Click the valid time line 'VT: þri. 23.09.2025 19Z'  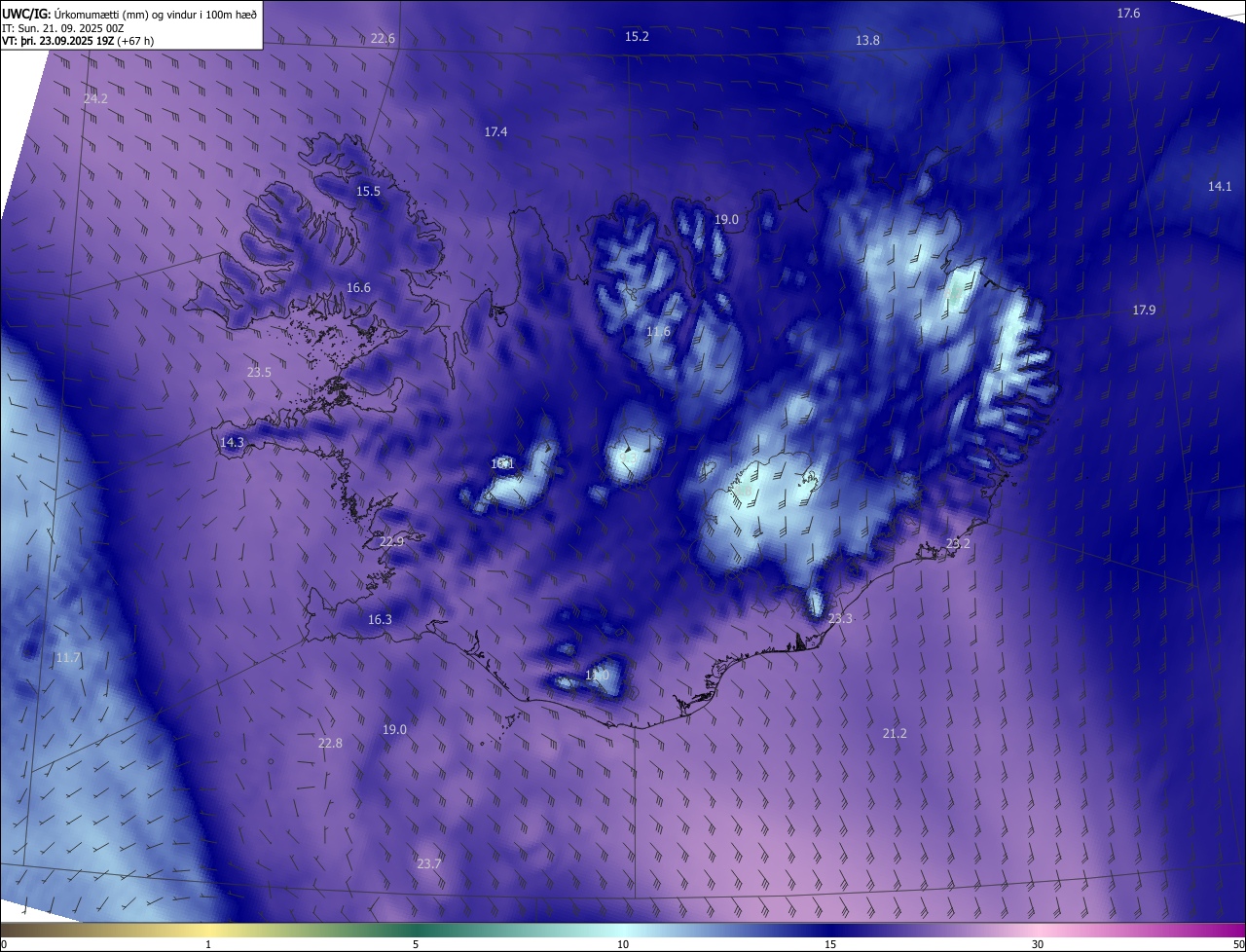point(58,41)
